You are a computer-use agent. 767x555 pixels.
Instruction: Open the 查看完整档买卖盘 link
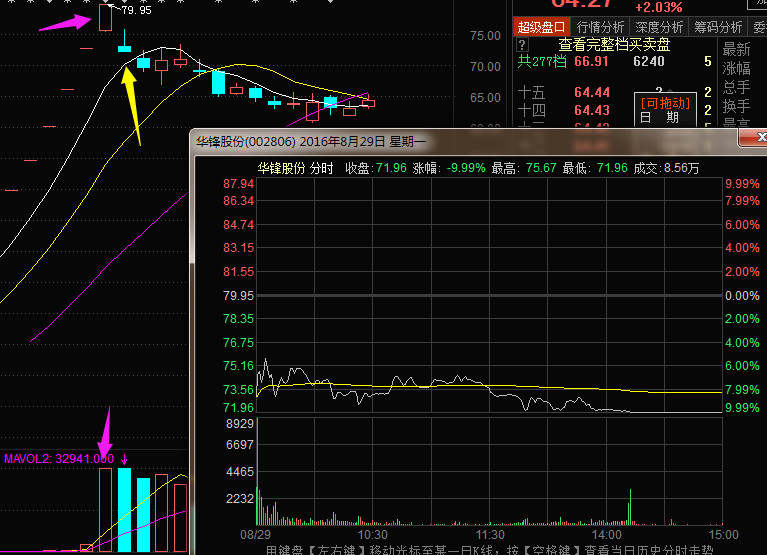(x=614, y=45)
